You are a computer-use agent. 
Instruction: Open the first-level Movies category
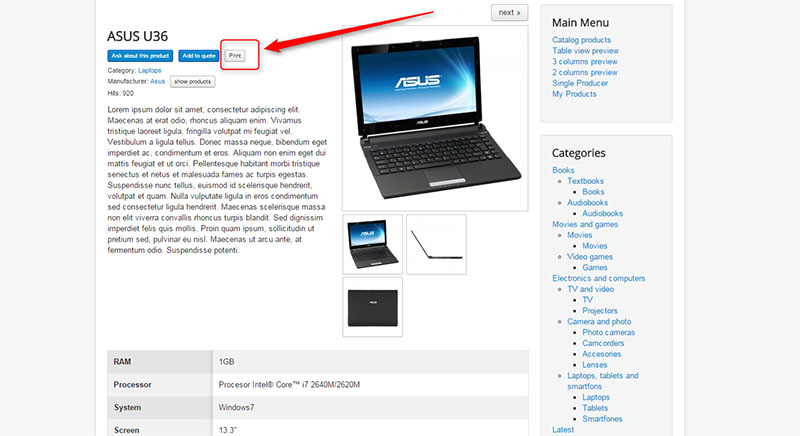(x=580, y=235)
